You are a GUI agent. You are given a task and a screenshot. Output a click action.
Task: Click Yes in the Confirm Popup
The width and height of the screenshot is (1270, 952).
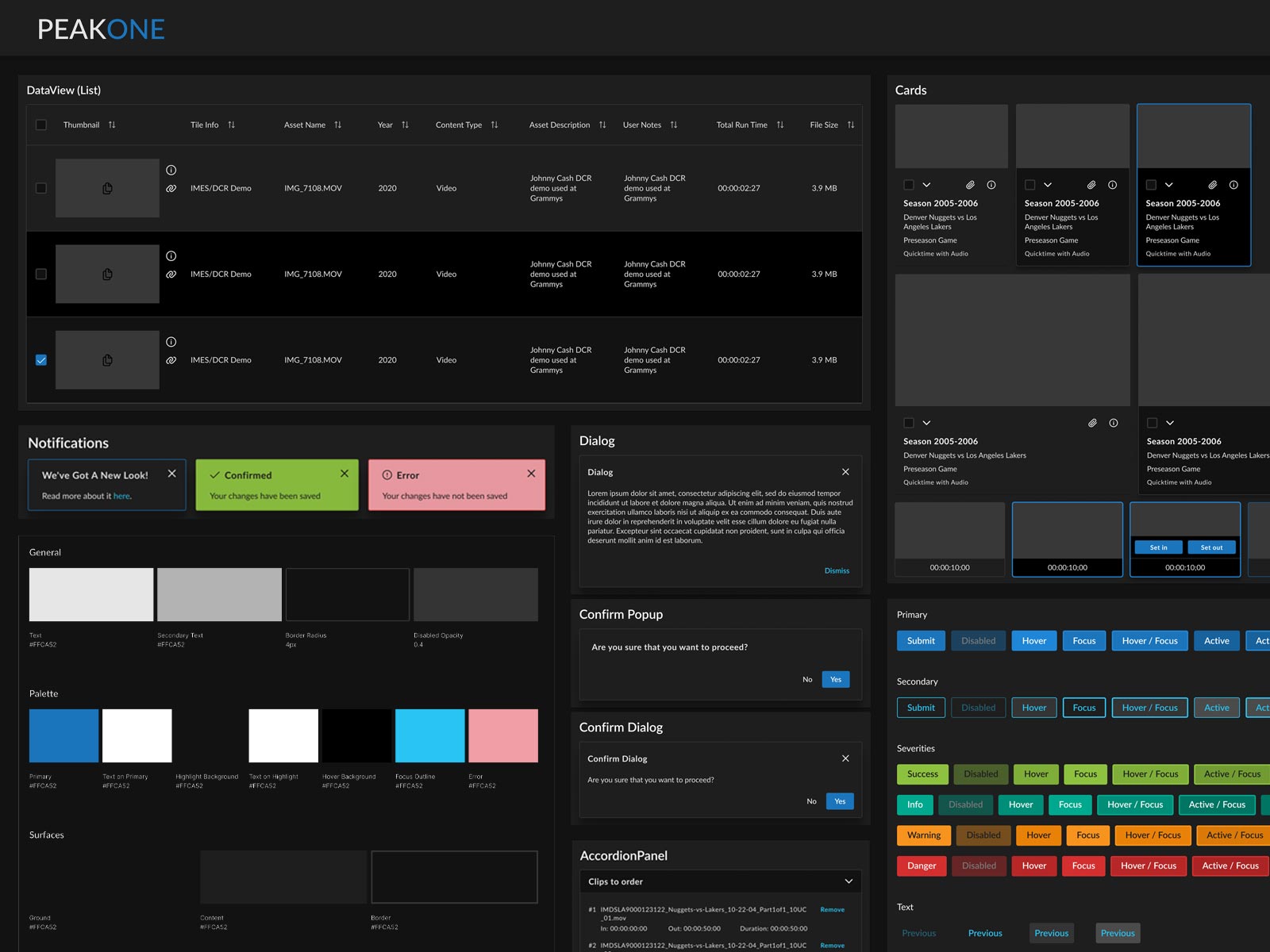point(835,679)
